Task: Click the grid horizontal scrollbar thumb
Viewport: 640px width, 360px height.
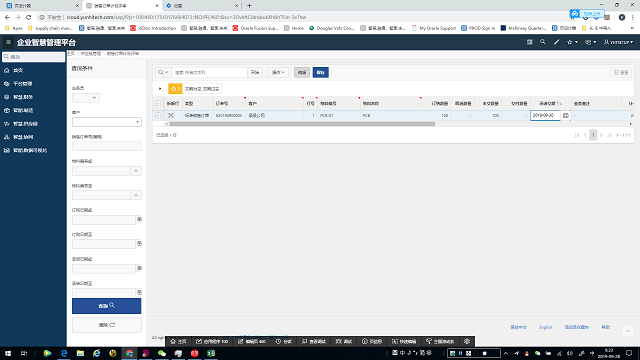Action: [x=302, y=124]
